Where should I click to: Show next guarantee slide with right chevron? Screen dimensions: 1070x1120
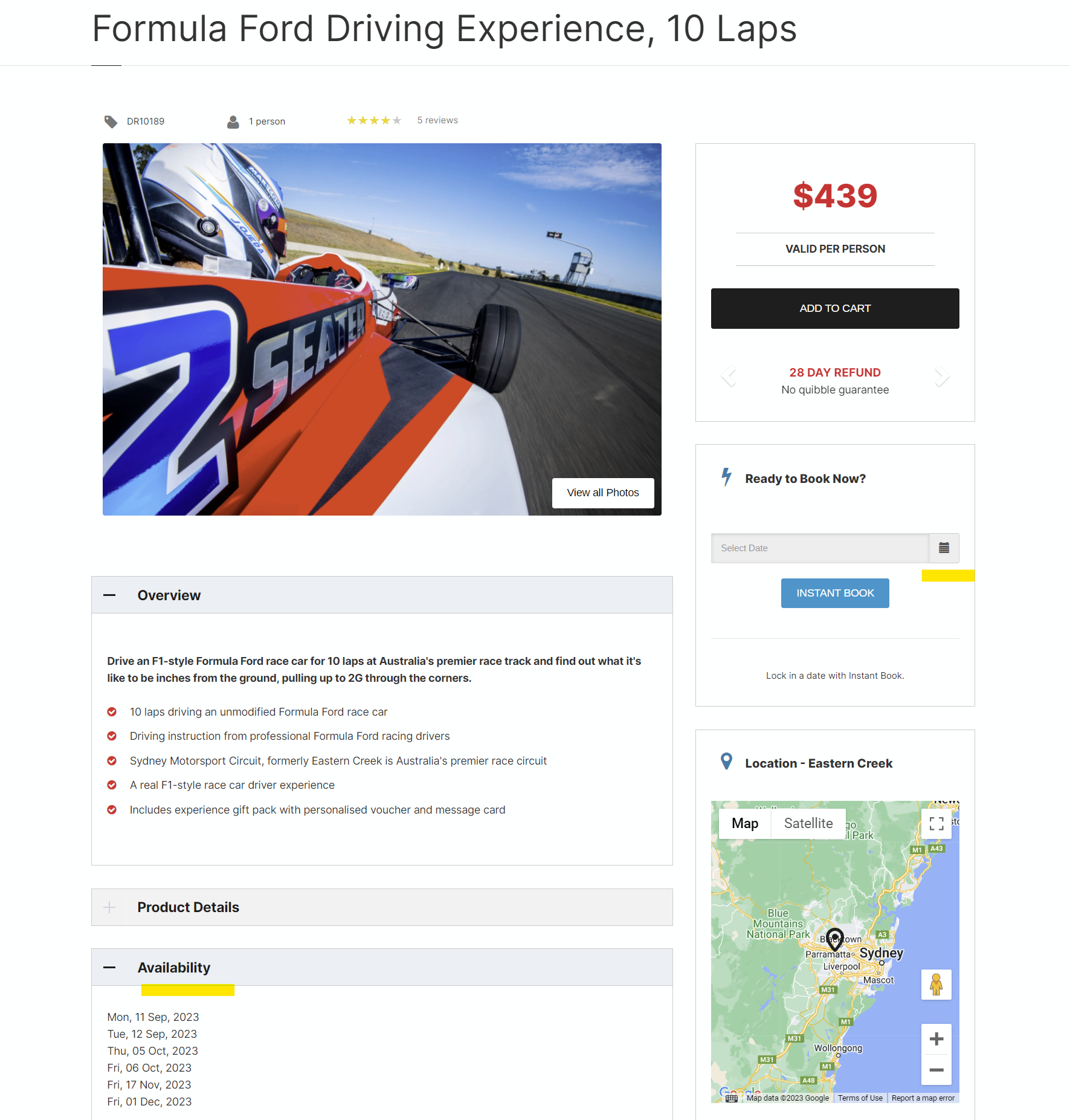[x=941, y=376]
